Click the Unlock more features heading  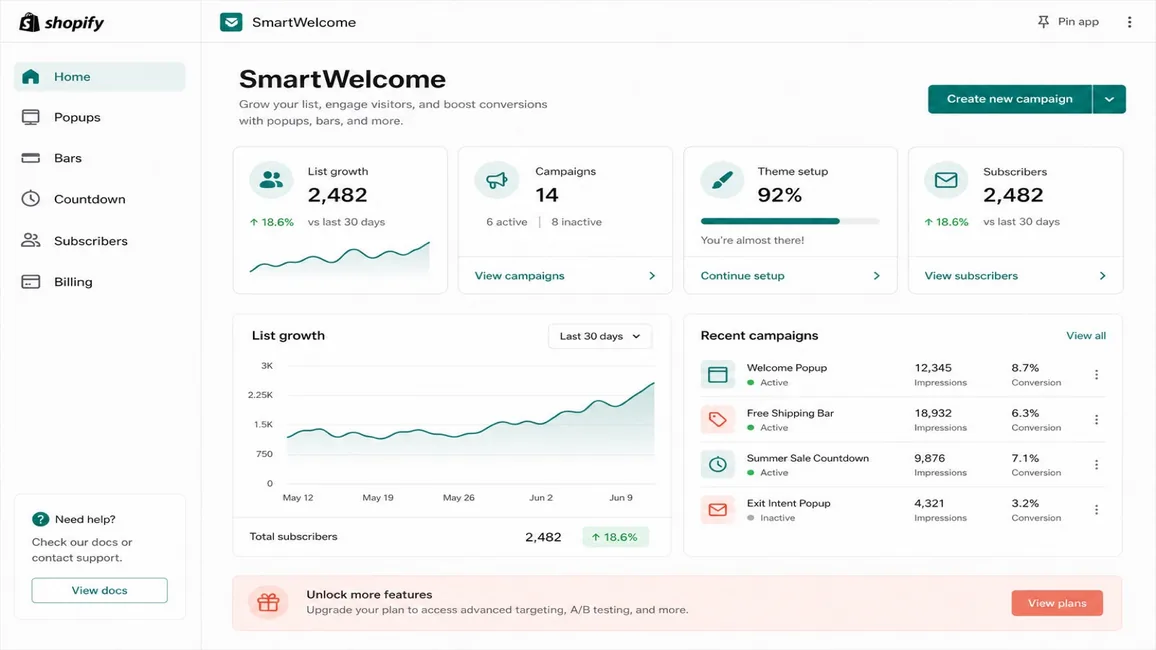369,594
